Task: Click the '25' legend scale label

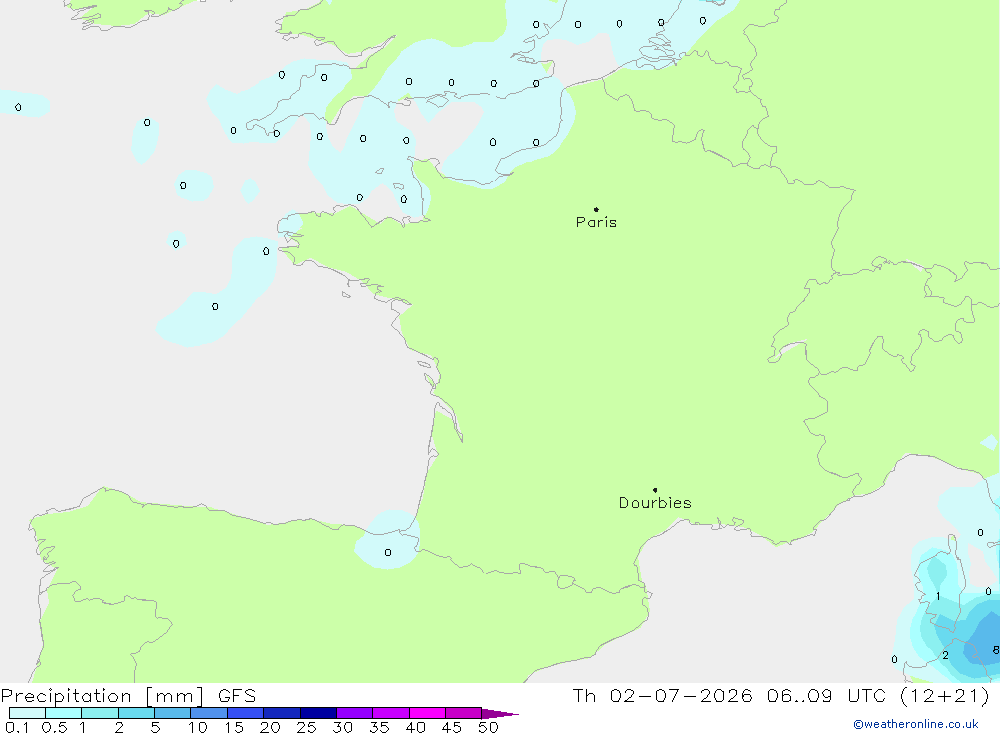Action: [306, 727]
